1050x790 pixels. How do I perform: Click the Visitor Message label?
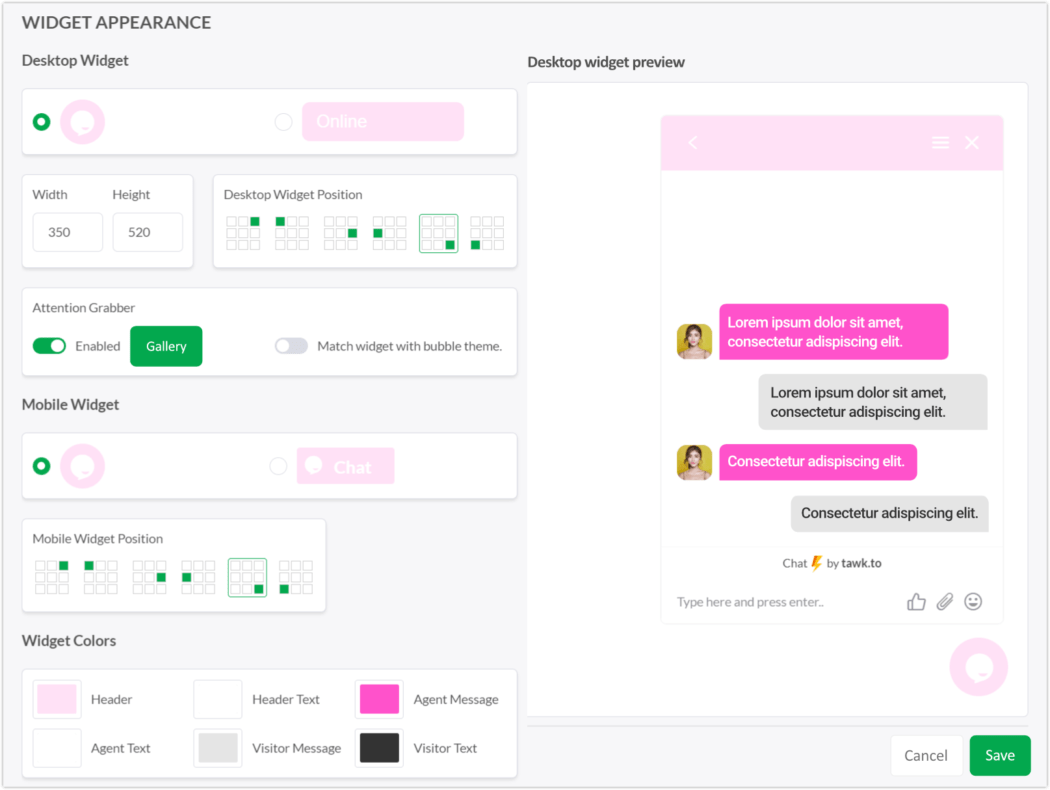coord(297,748)
